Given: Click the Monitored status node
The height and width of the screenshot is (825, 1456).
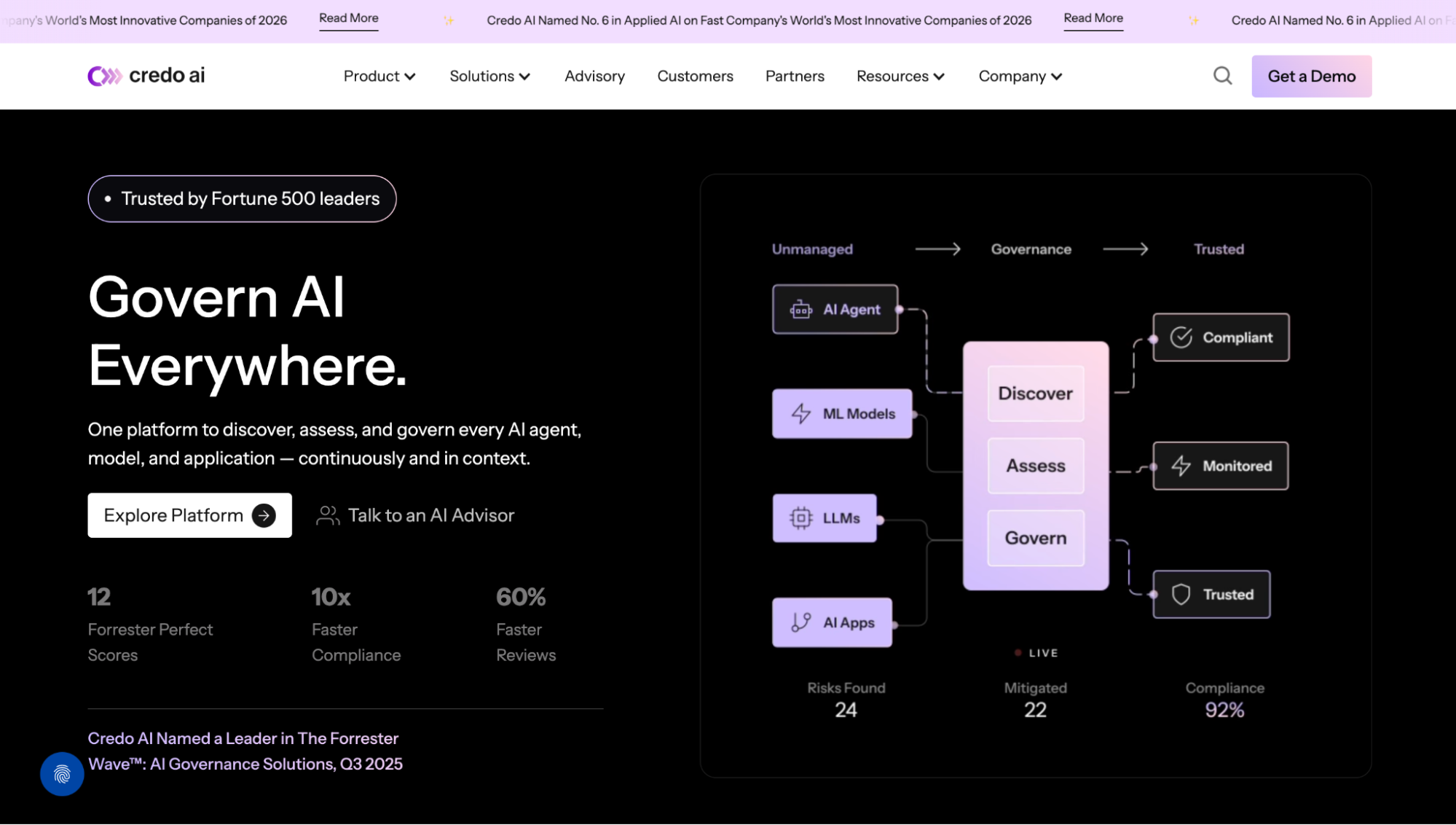Looking at the screenshot, I should click(1220, 466).
